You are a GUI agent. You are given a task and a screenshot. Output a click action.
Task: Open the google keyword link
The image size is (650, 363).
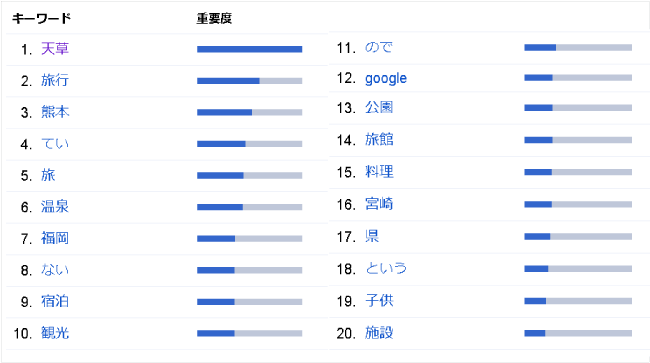(386, 78)
